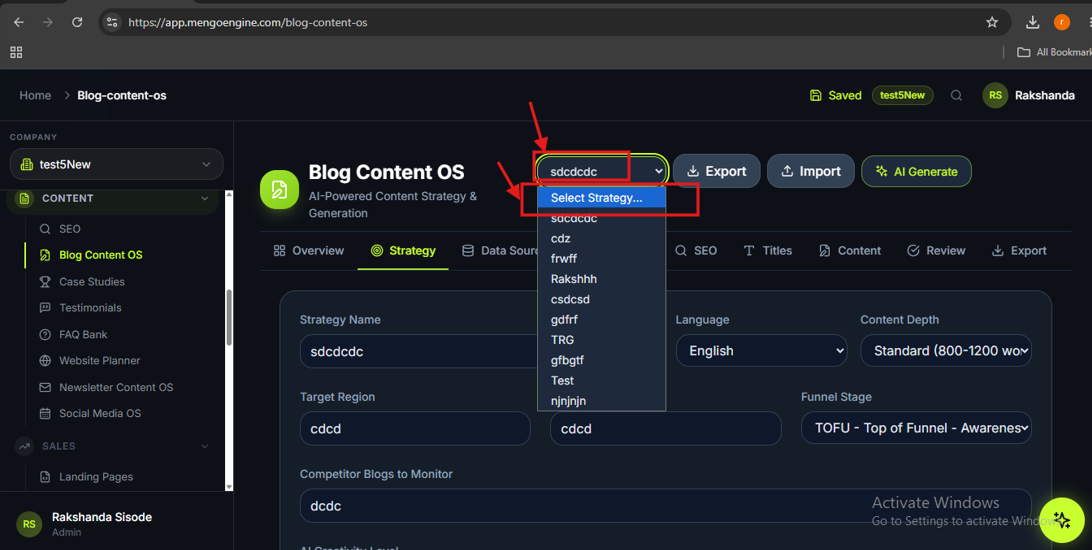Click the Target Region input field

point(415,428)
